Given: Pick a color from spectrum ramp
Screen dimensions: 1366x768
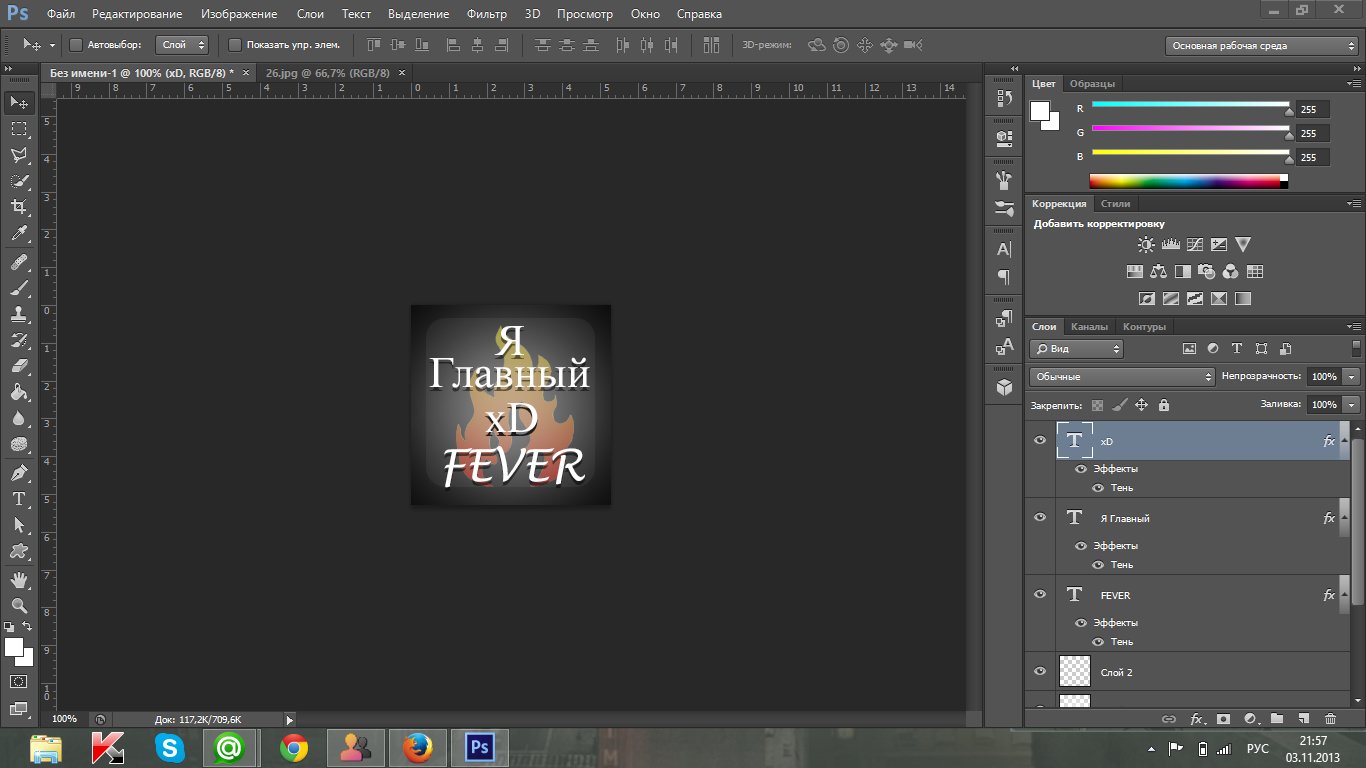Looking at the screenshot, I should pos(1188,181).
